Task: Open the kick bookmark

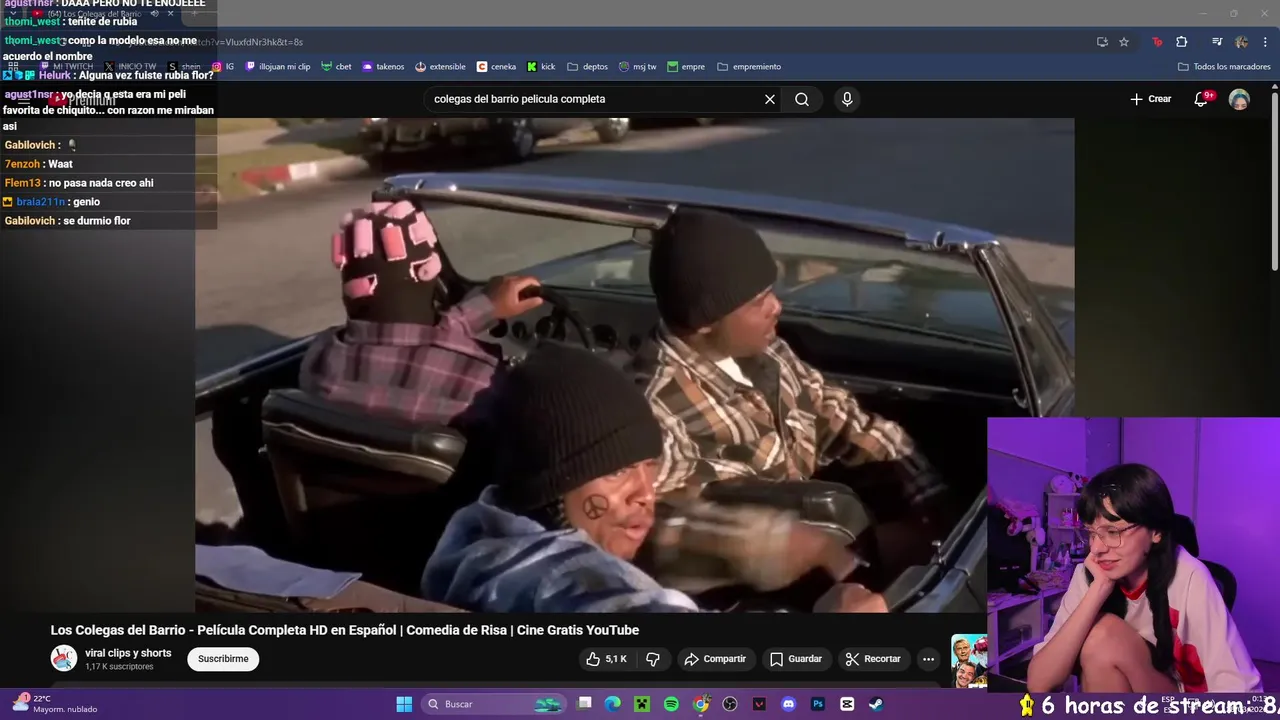Action: [541, 67]
